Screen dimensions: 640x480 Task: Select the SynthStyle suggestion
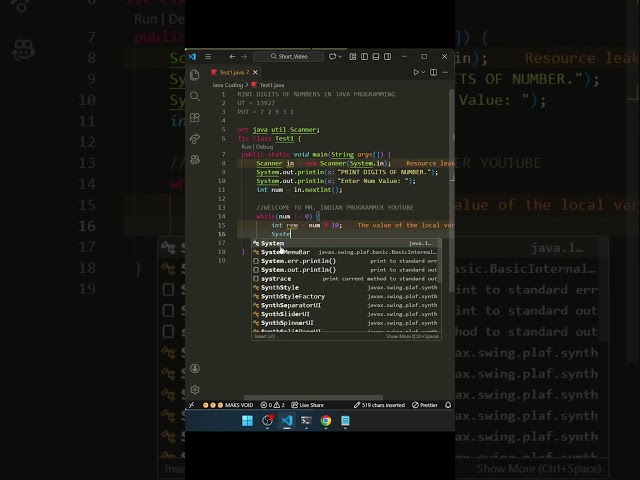tap(346, 288)
